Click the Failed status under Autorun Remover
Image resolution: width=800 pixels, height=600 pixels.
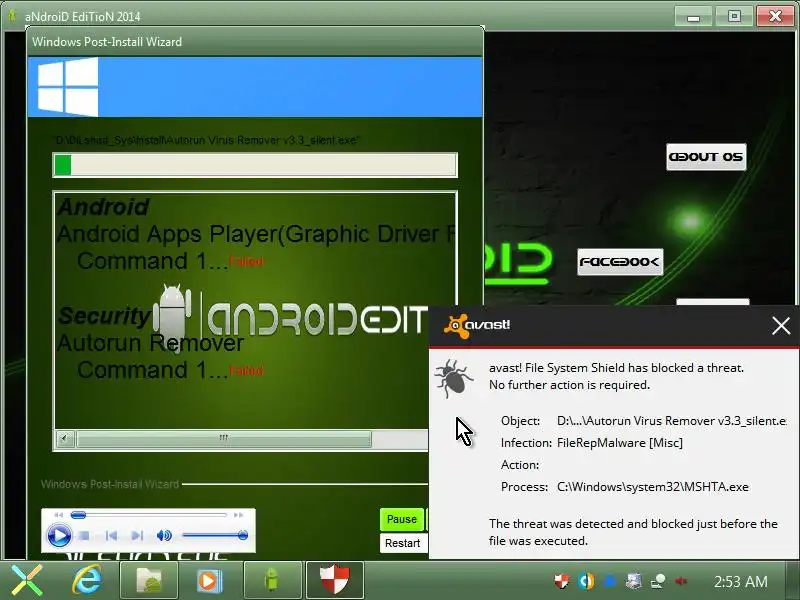tap(246, 371)
